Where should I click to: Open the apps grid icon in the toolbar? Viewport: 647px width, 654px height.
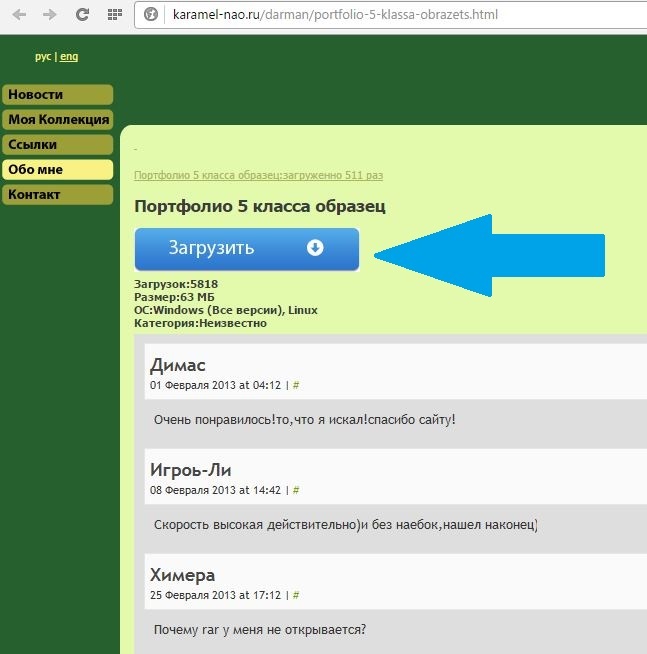coord(115,15)
